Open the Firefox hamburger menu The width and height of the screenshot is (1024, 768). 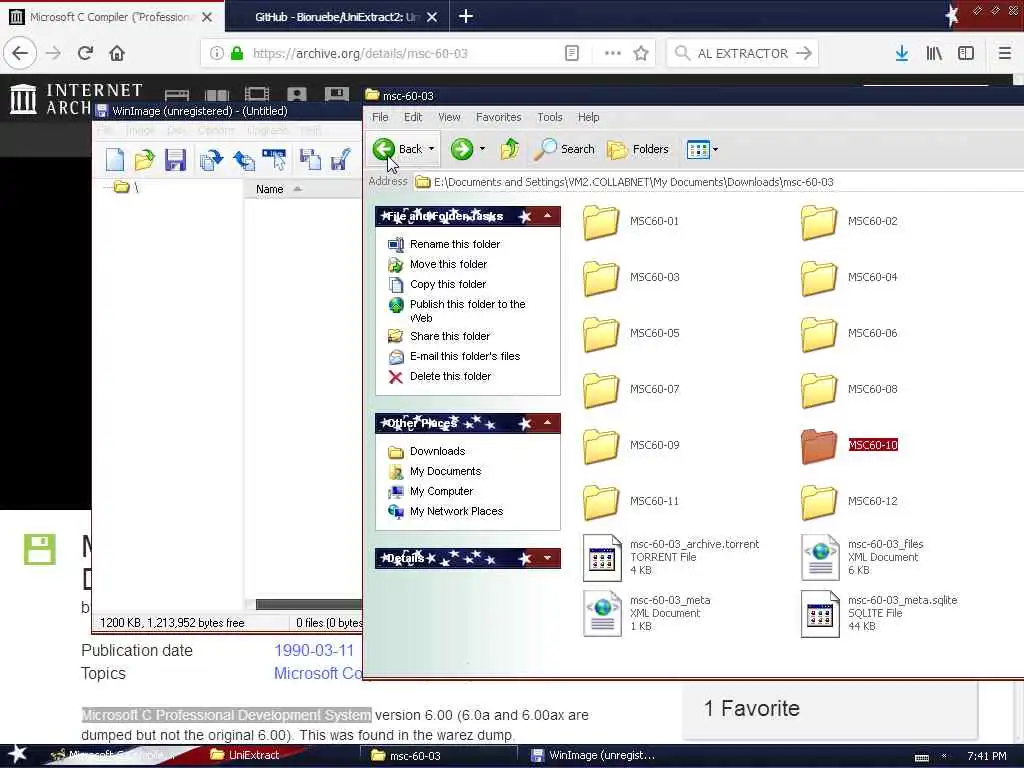pos(1004,54)
